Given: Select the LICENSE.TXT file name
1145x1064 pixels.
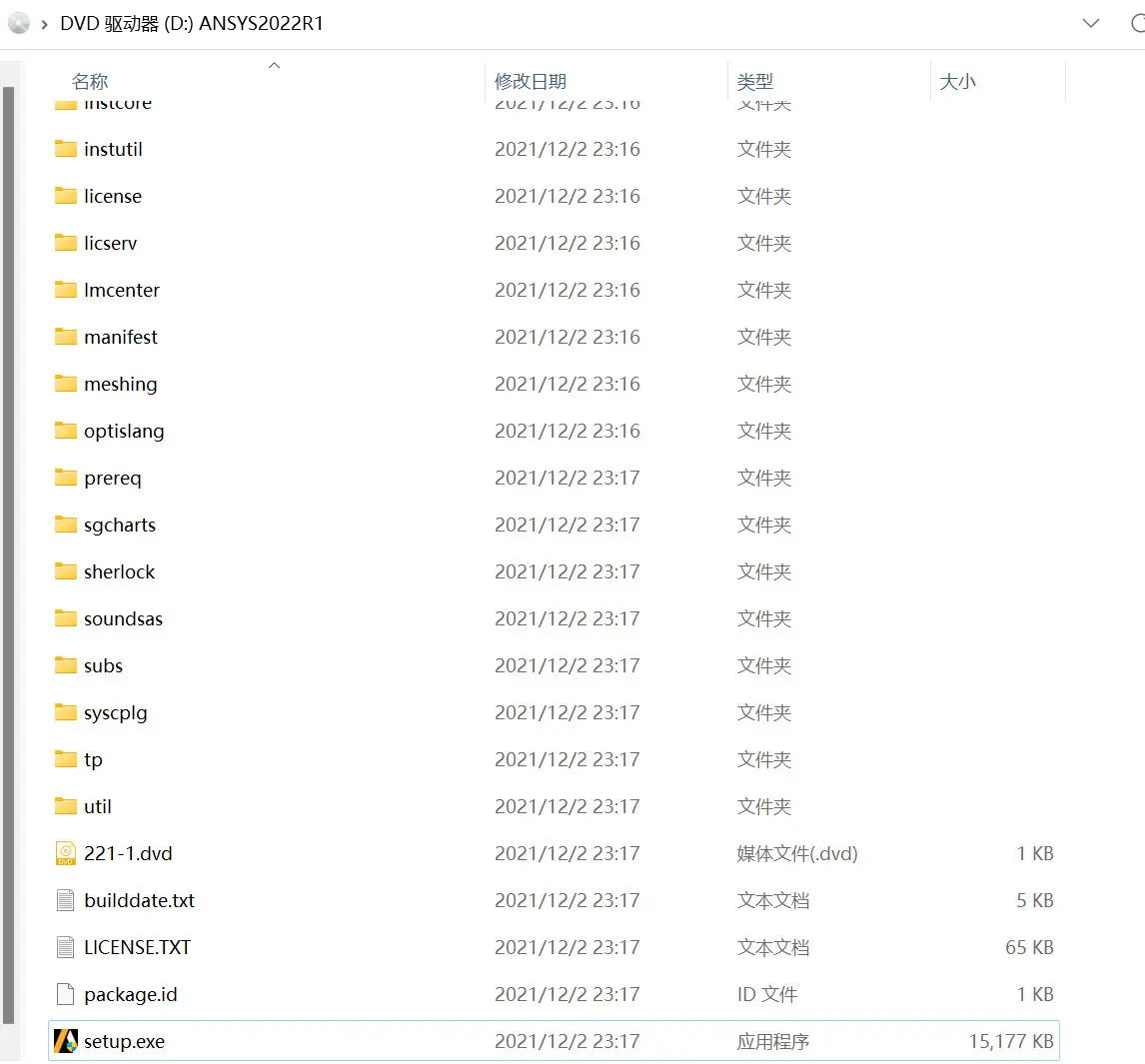Looking at the screenshot, I should pyautogui.click(x=137, y=947).
